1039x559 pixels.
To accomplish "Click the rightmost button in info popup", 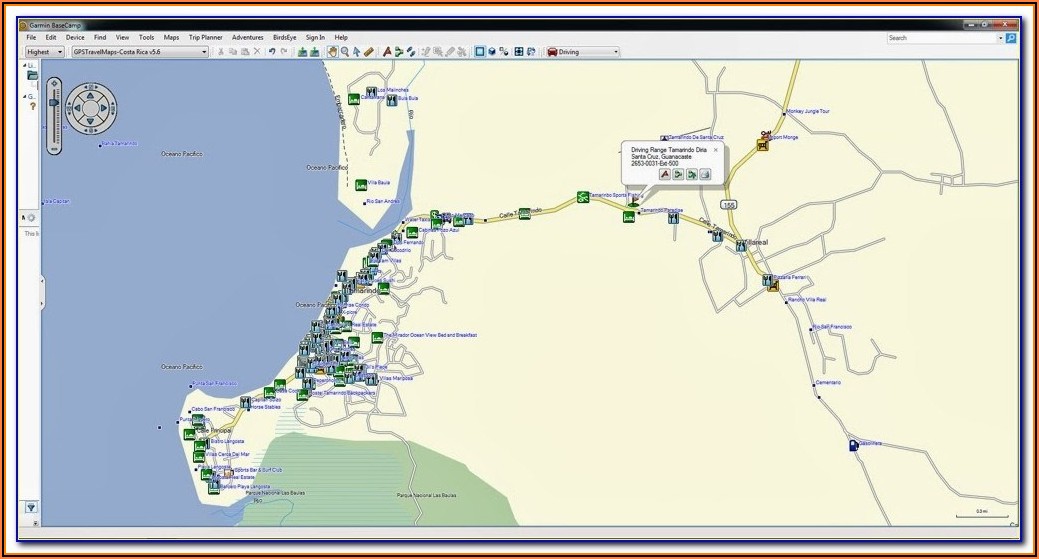I will tap(705, 174).
